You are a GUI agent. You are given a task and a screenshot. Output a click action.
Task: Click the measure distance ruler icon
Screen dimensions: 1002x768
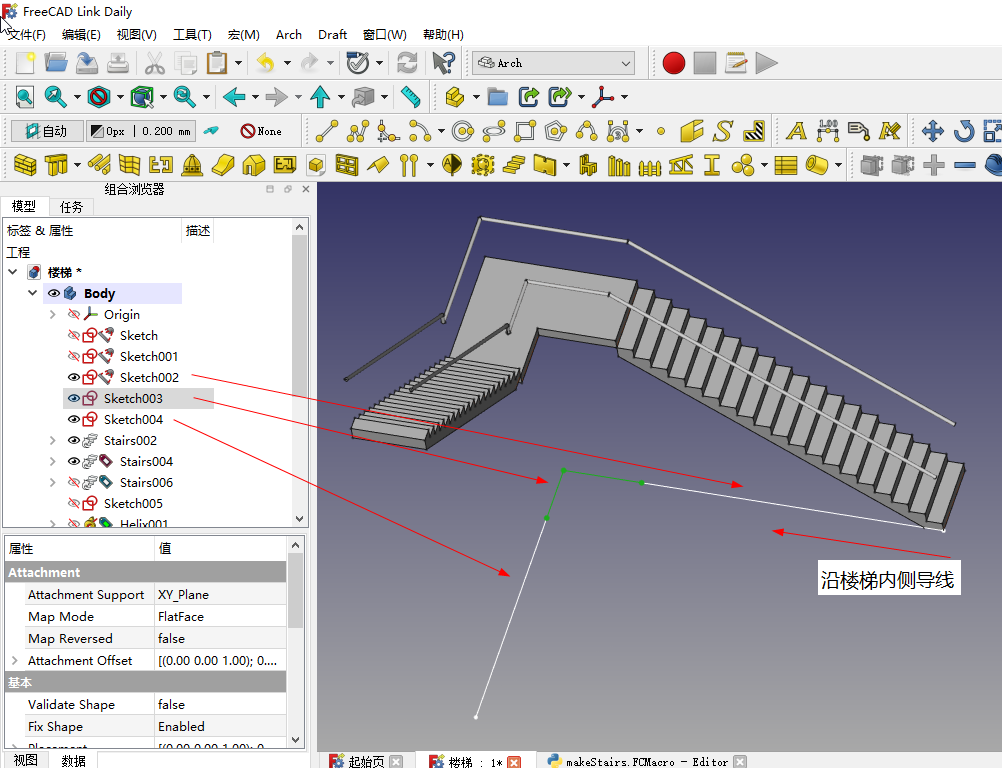[x=410, y=97]
